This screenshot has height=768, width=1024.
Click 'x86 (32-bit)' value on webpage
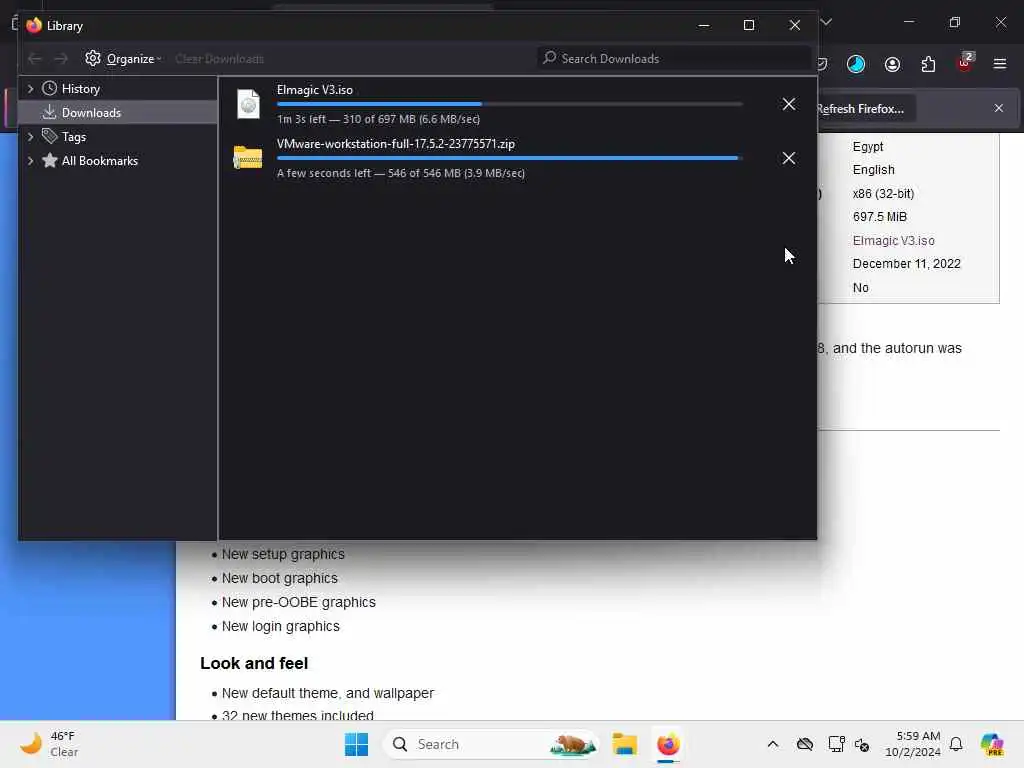pyautogui.click(x=883, y=194)
